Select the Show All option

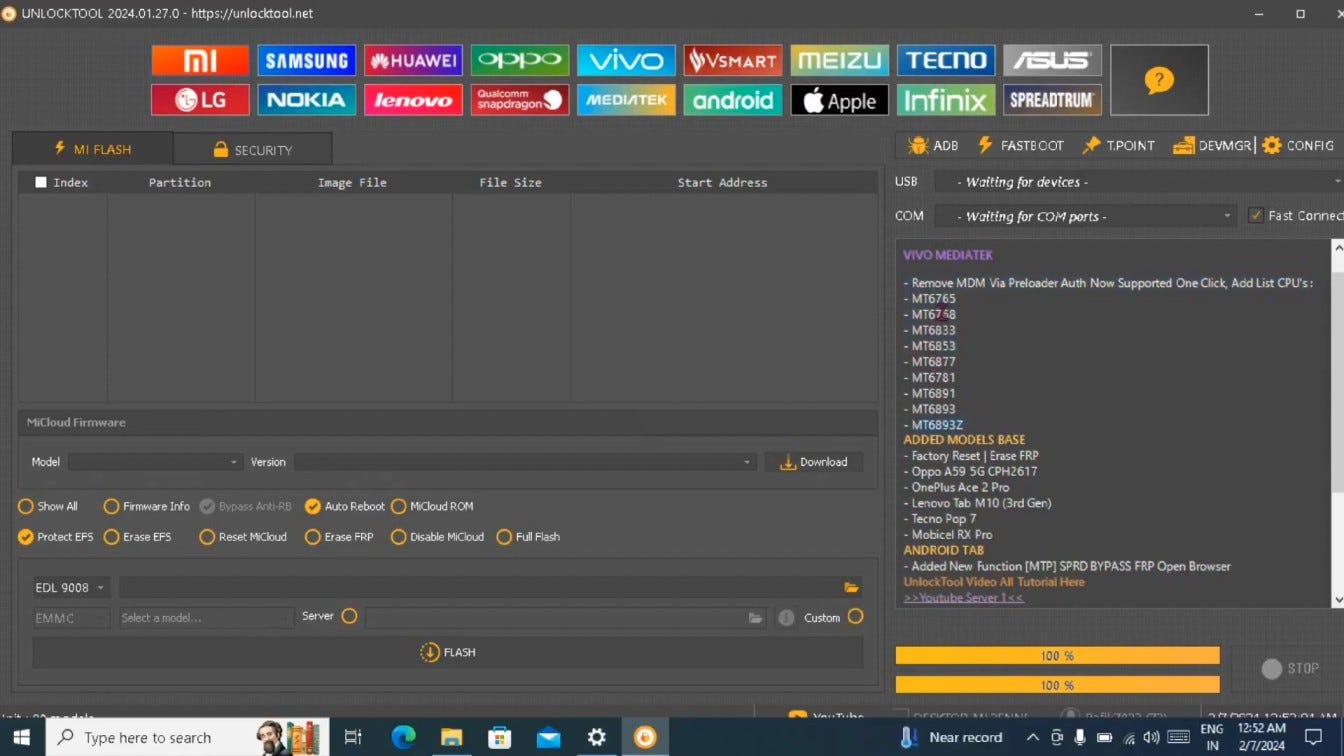(x=48, y=506)
